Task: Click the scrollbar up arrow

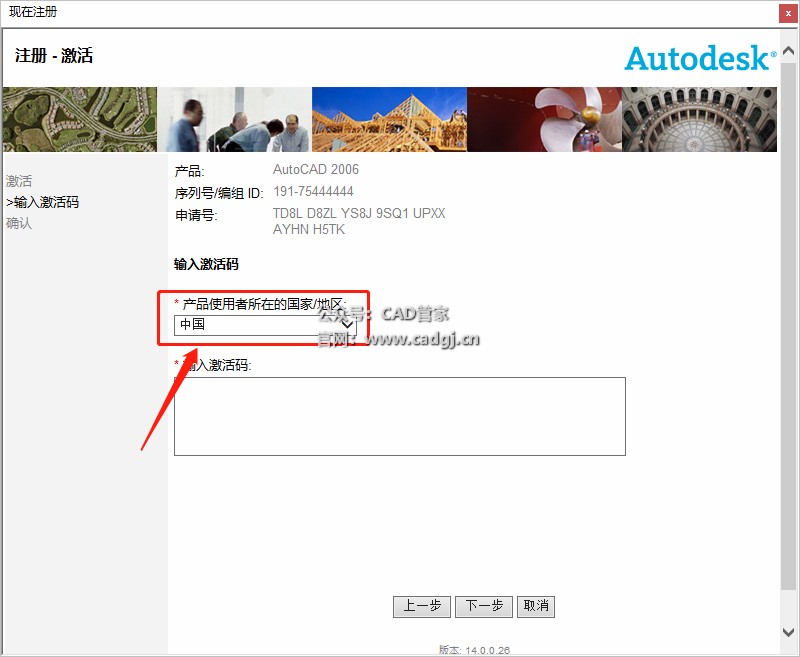Action: pyautogui.click(x=788, y=50)
